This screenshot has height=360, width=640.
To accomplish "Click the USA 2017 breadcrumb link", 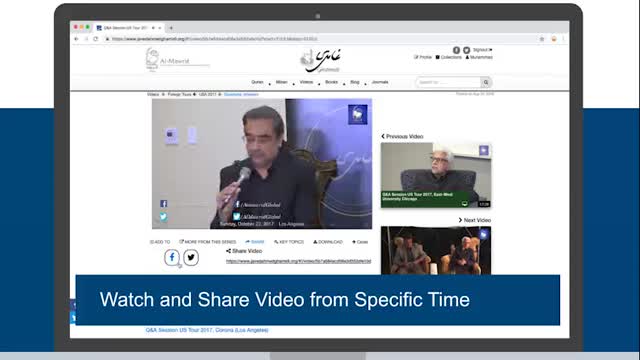I will click(207, 94).
